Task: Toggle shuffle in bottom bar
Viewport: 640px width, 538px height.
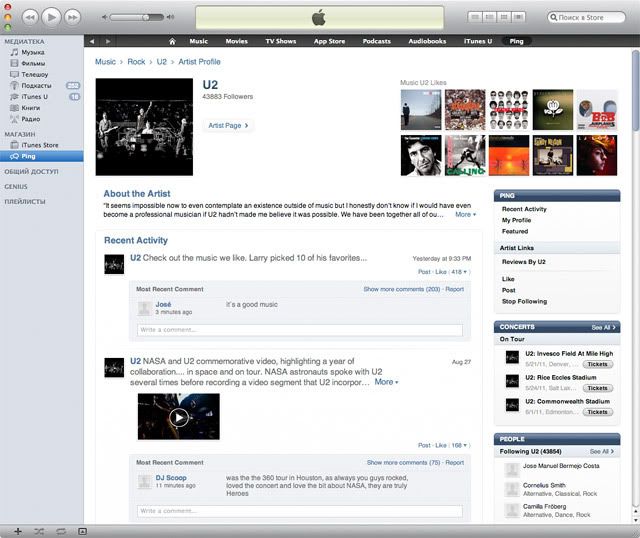Action: pos(39,531)
